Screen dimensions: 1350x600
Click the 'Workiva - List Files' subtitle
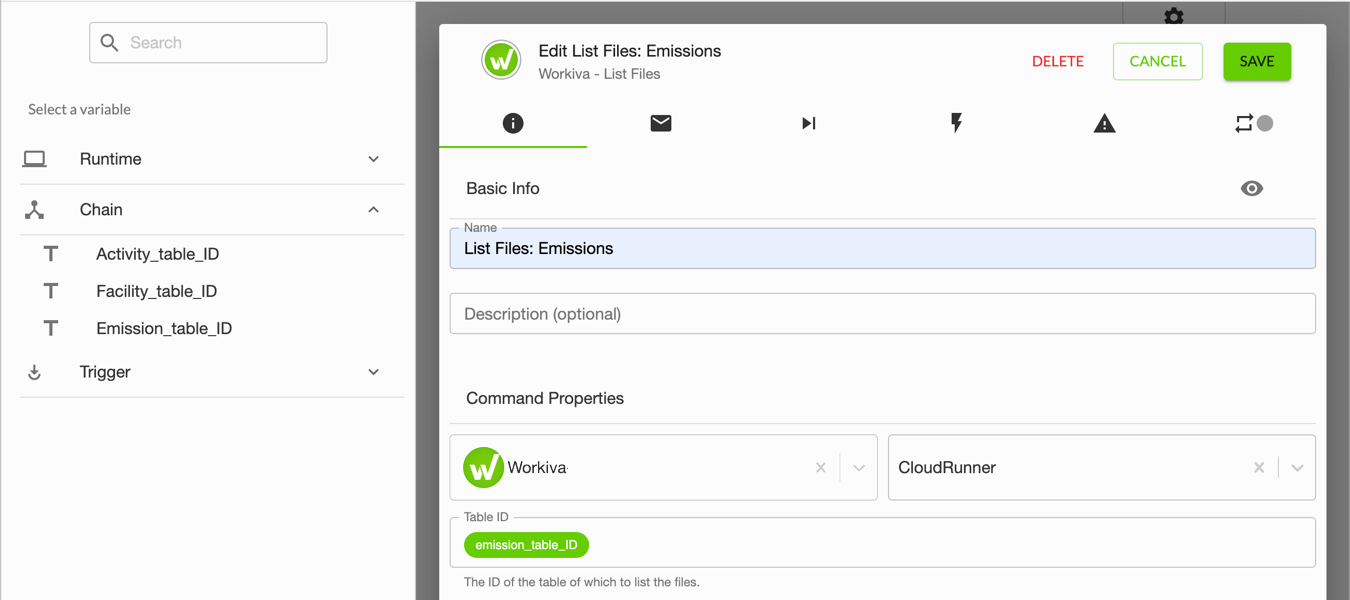(599, 74)
